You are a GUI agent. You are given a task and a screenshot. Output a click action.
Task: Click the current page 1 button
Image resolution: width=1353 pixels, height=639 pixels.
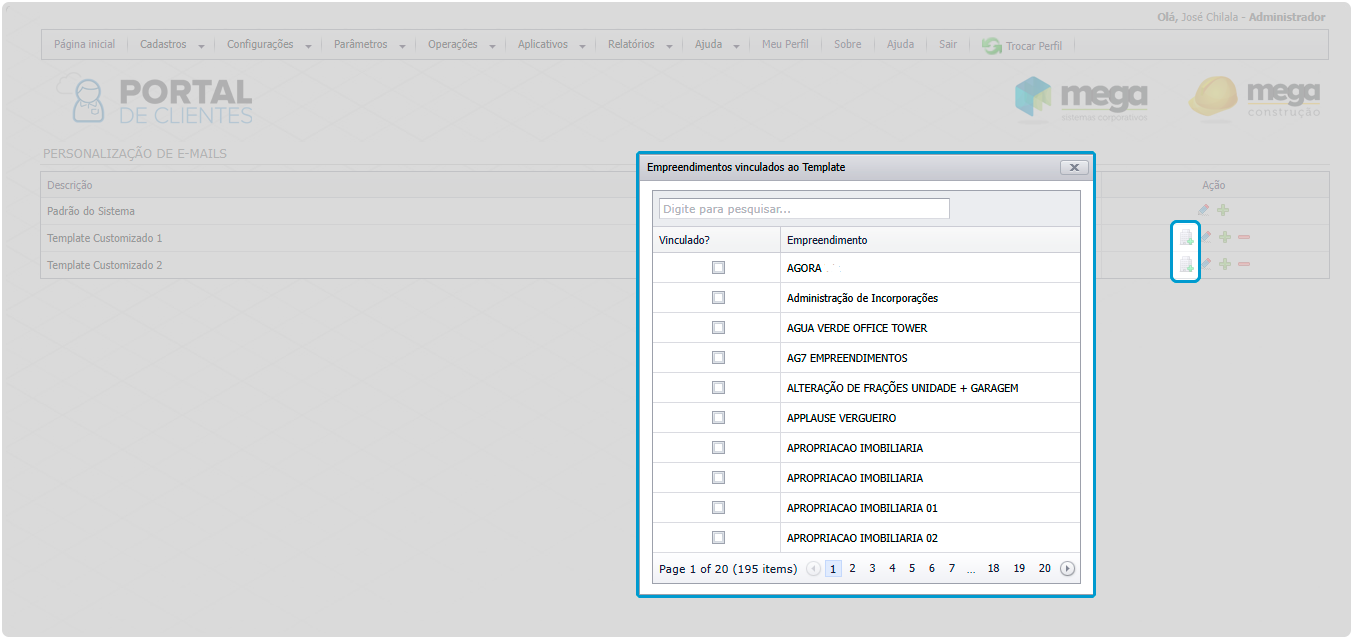click(x=833, y=569)
